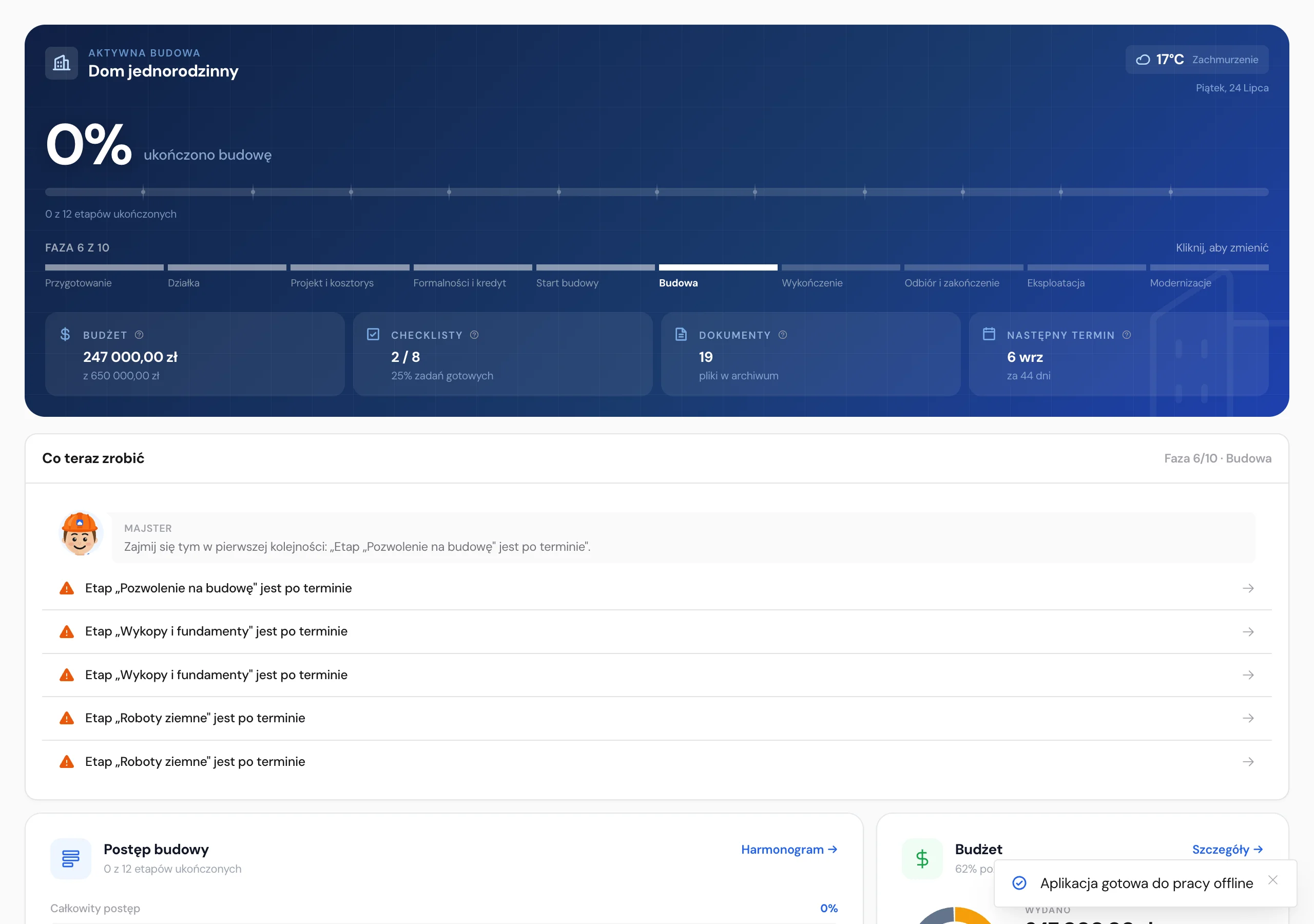
Task: Click 'FAZA 6 Z 10' heading
Action: pos(78,248)
